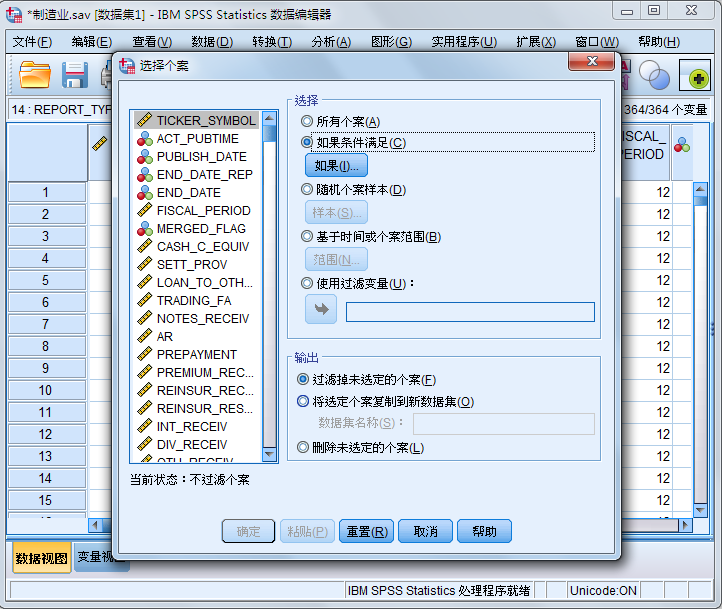
Task: Click the nominal icon beside ACT_PUBTIME
Action: coord(145,139)
